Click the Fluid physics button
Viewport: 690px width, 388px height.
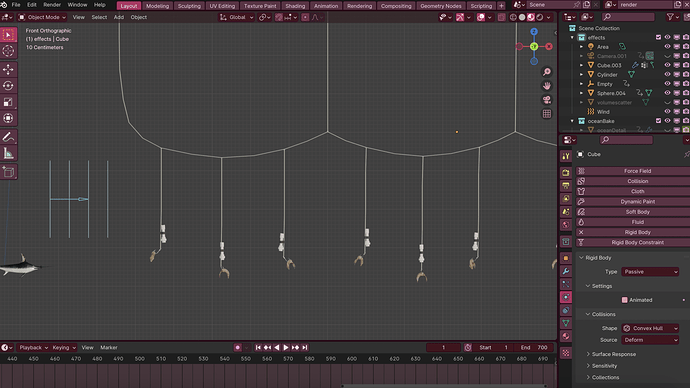tap(633, 222)
